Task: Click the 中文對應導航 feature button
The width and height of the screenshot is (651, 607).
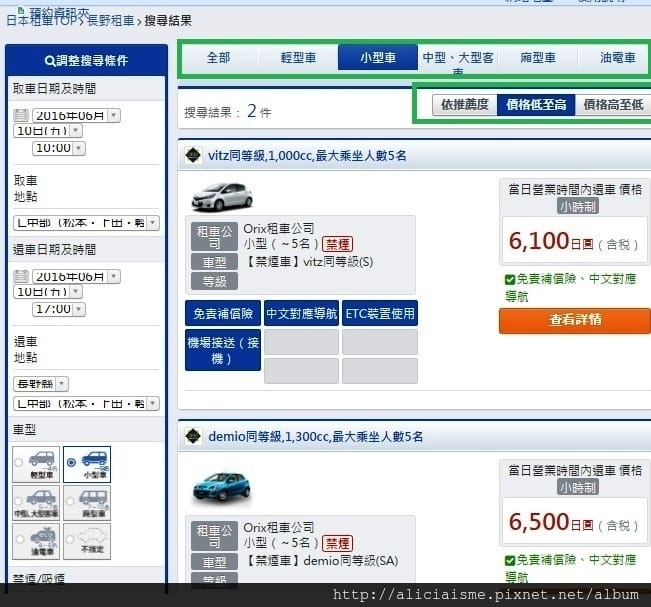Action: click(301, 313)
